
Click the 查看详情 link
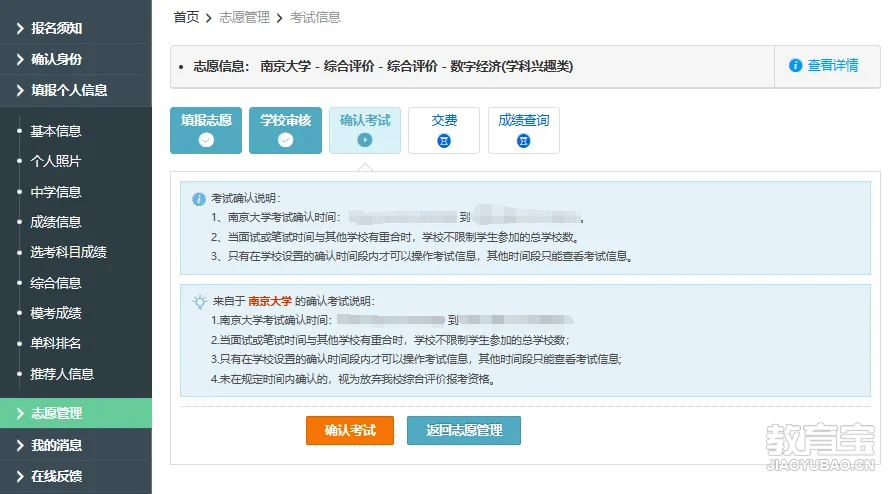(833, 66)
